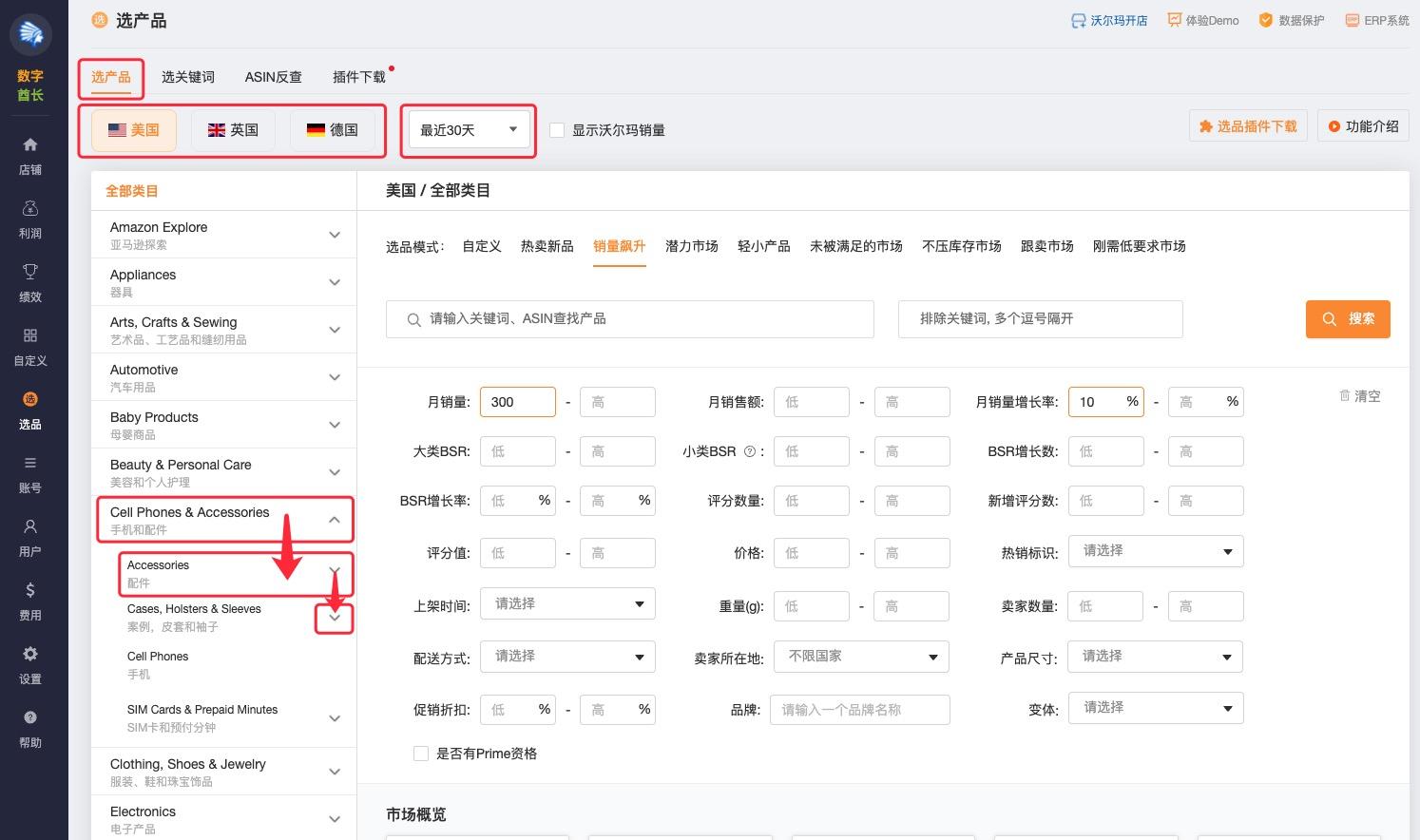The image size is (1420, 840).
Task: Select the 德国 marketplace toggle
Action: 332,129
